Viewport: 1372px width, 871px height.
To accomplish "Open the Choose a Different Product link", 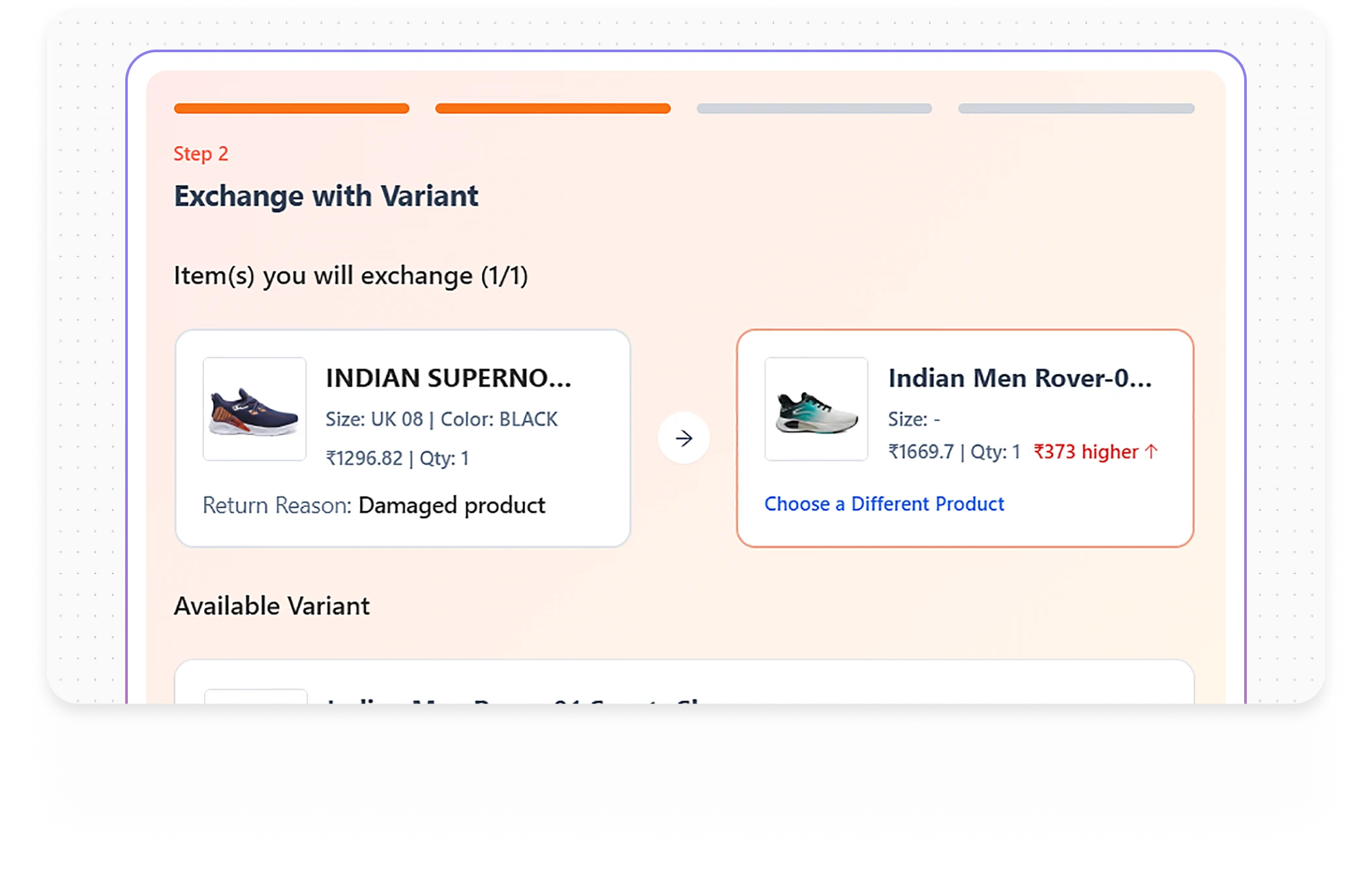I will tap(884, 504).
